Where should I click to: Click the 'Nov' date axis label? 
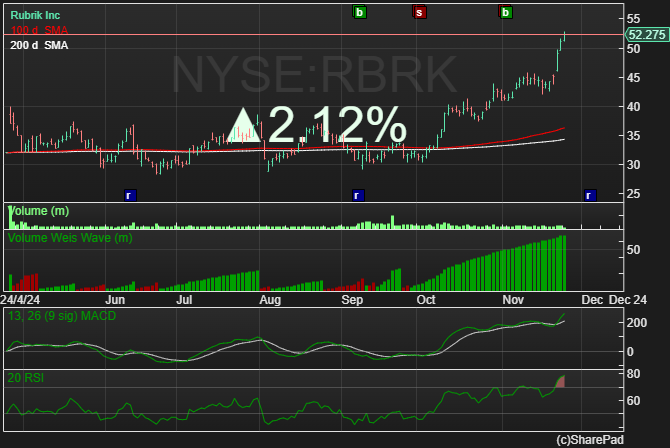[513, 300]
